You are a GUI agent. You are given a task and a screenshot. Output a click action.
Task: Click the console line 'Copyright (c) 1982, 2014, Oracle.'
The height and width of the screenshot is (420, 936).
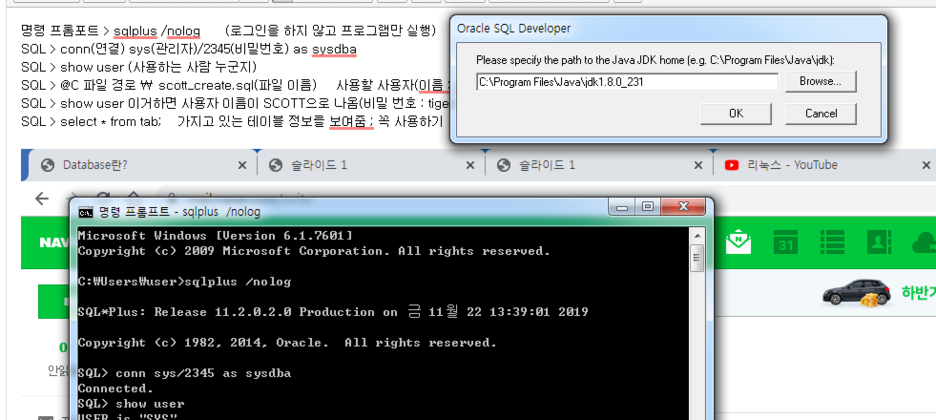tap(287, 343)
